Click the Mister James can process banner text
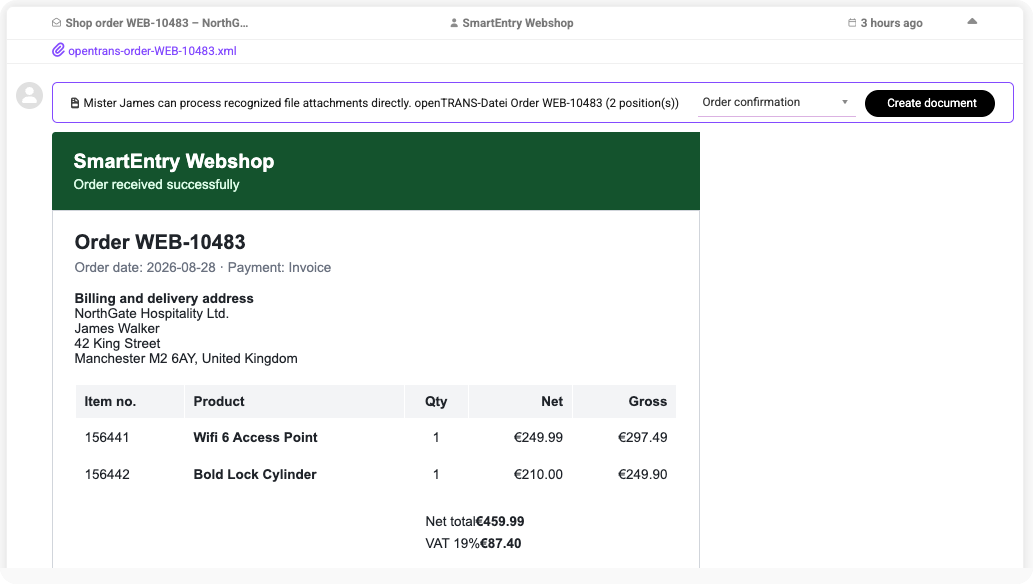This screenshot has width=1033, height=584. pos(381,103)
